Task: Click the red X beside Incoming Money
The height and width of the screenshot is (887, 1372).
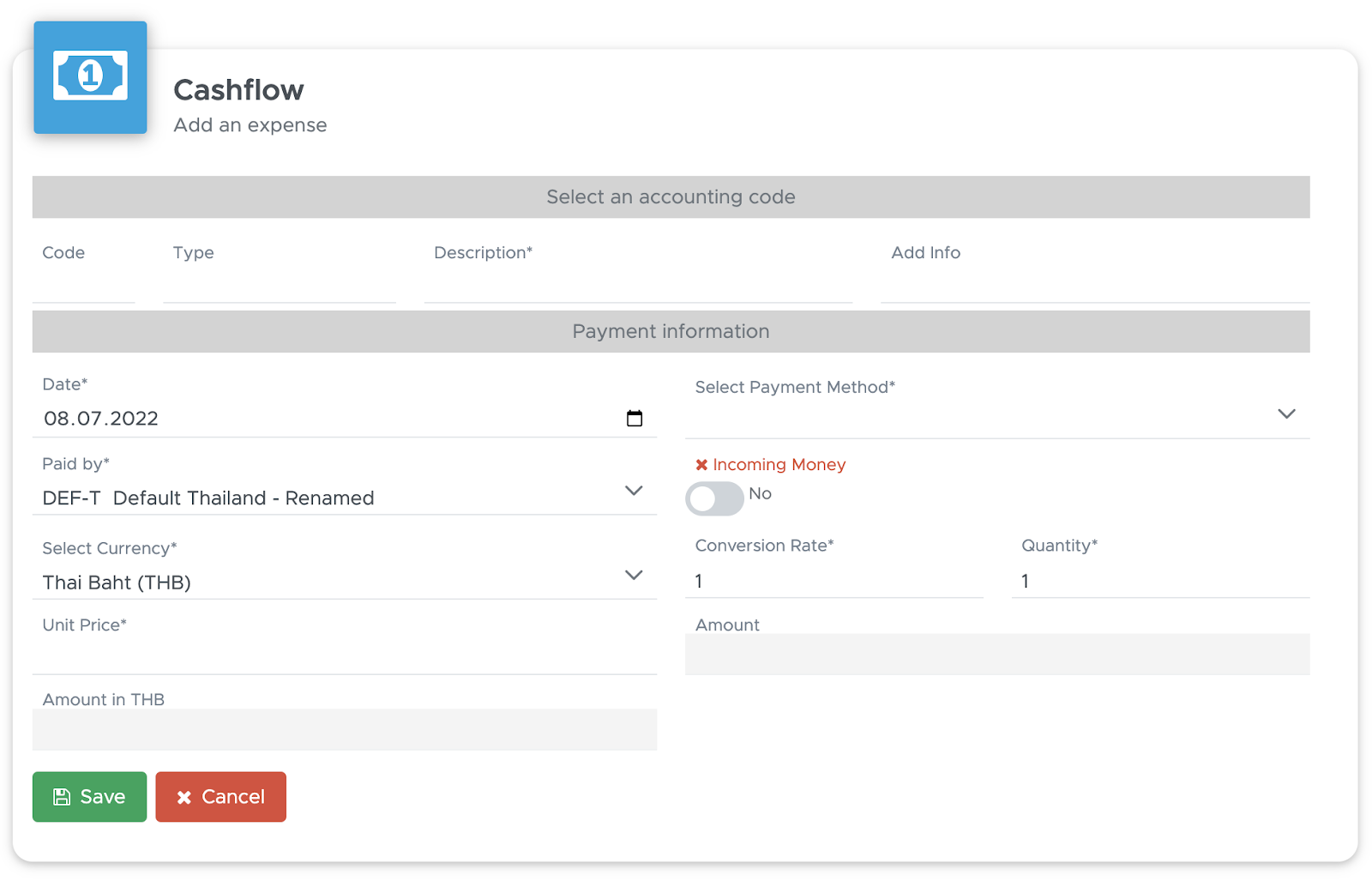Action: point(701,465)
